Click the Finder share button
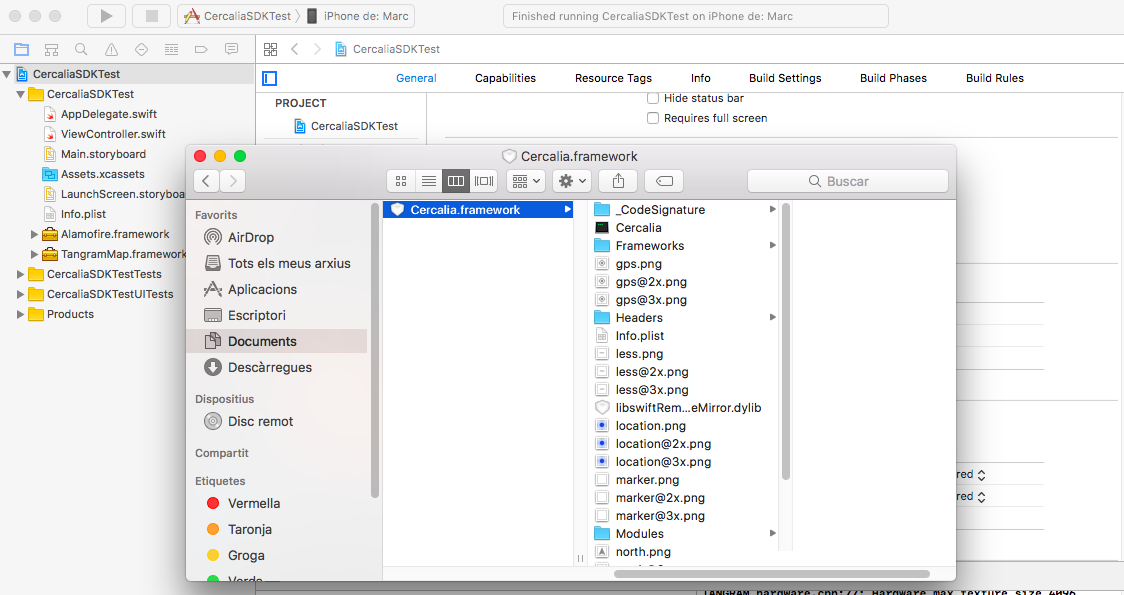The height and width of the screenshot is (595, 1124). coord(618,181)
